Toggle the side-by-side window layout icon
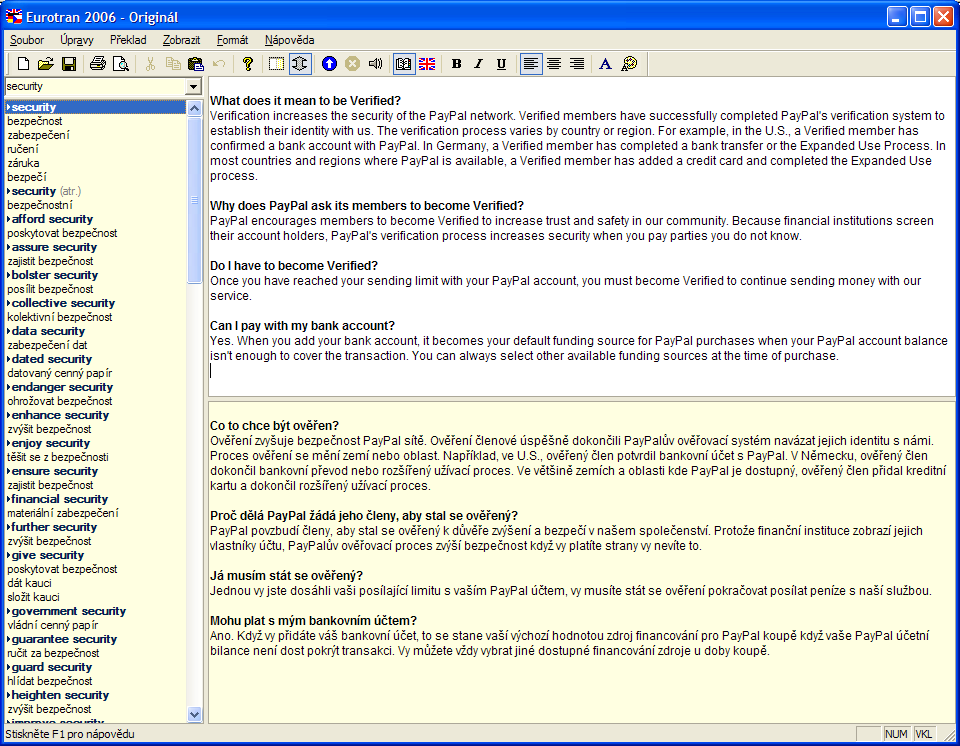This screenshot has width=960, height=746. tap(276, 64)
